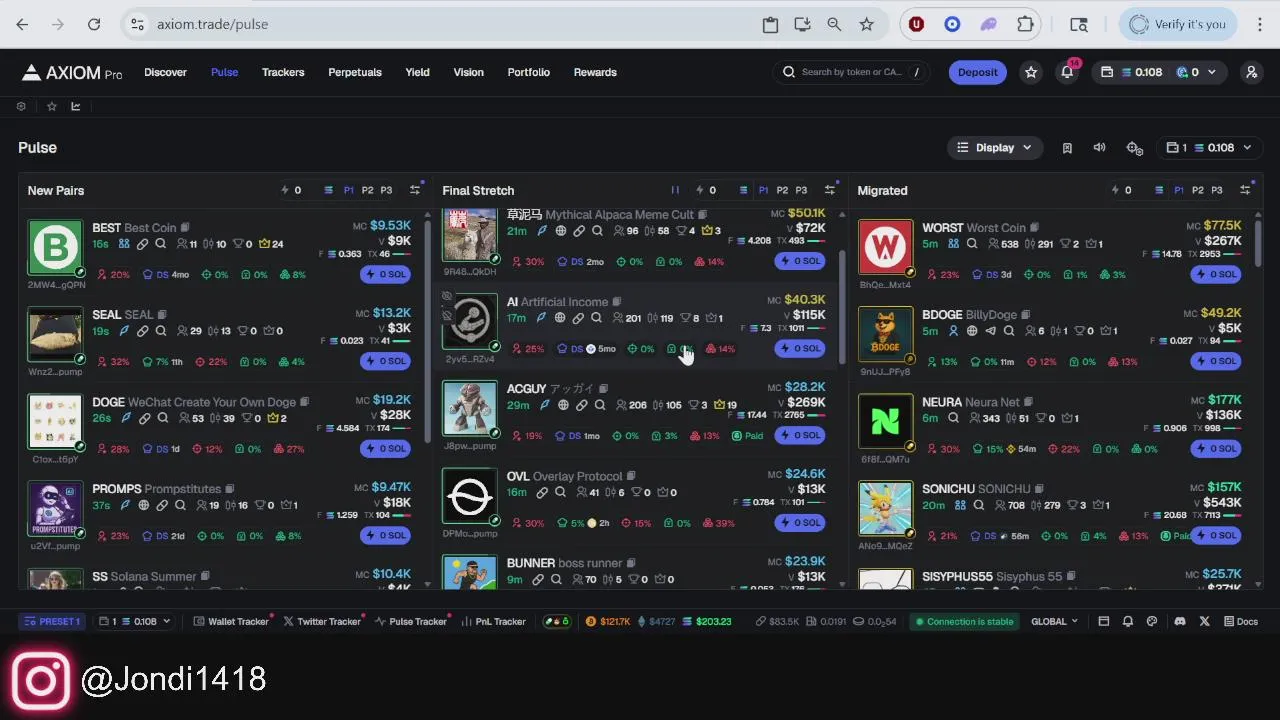Open the New Pairs filter sliders icon
The image size is (1280, 720).
point(415,190)
